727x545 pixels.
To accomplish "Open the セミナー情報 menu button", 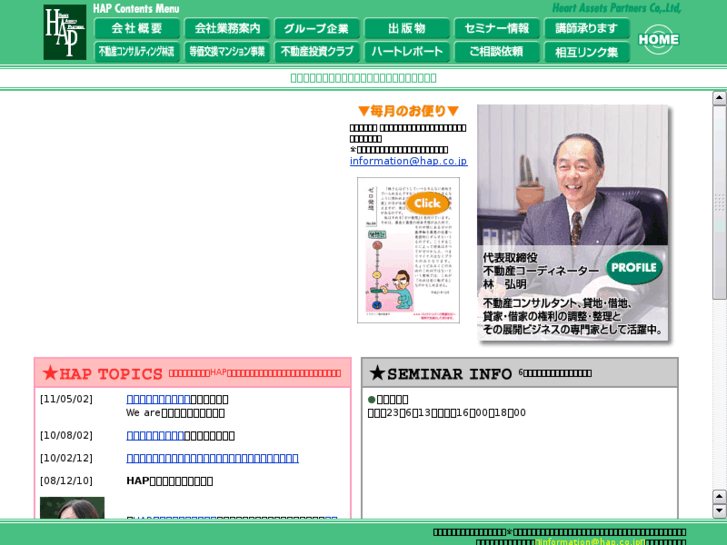I will click(x=497, y=28).
